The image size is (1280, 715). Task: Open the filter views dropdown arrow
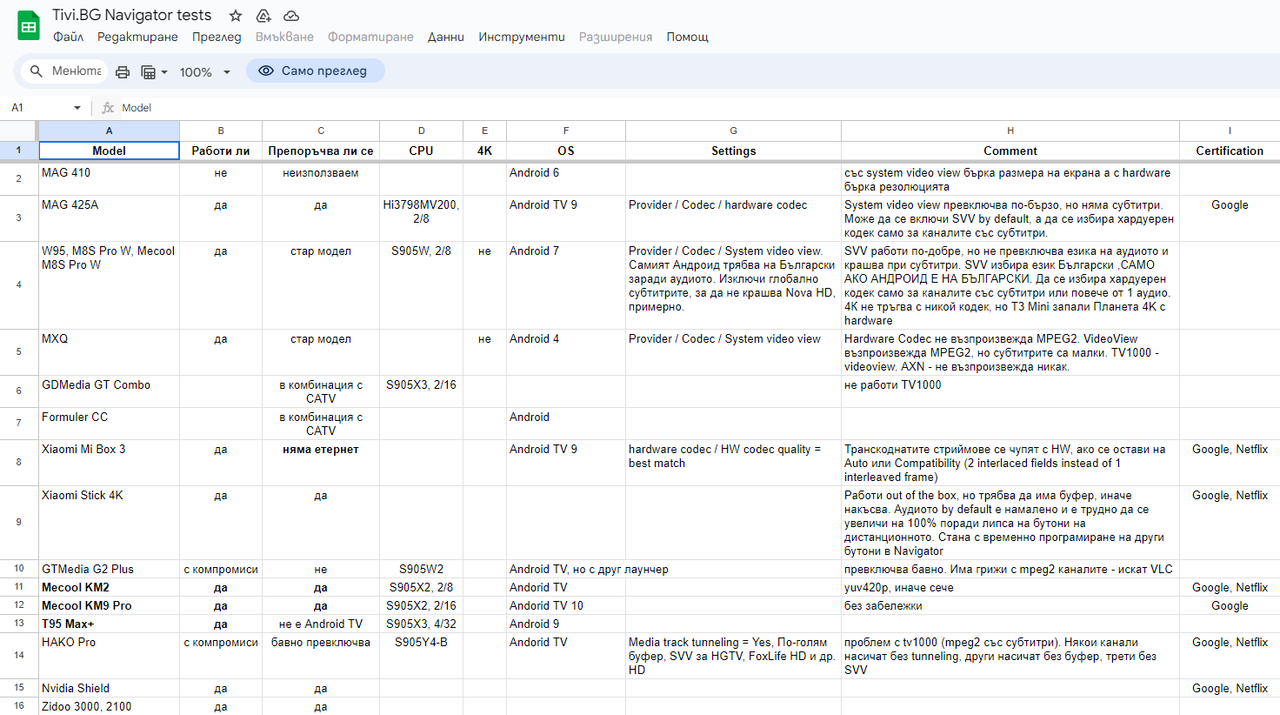[164, 72]
